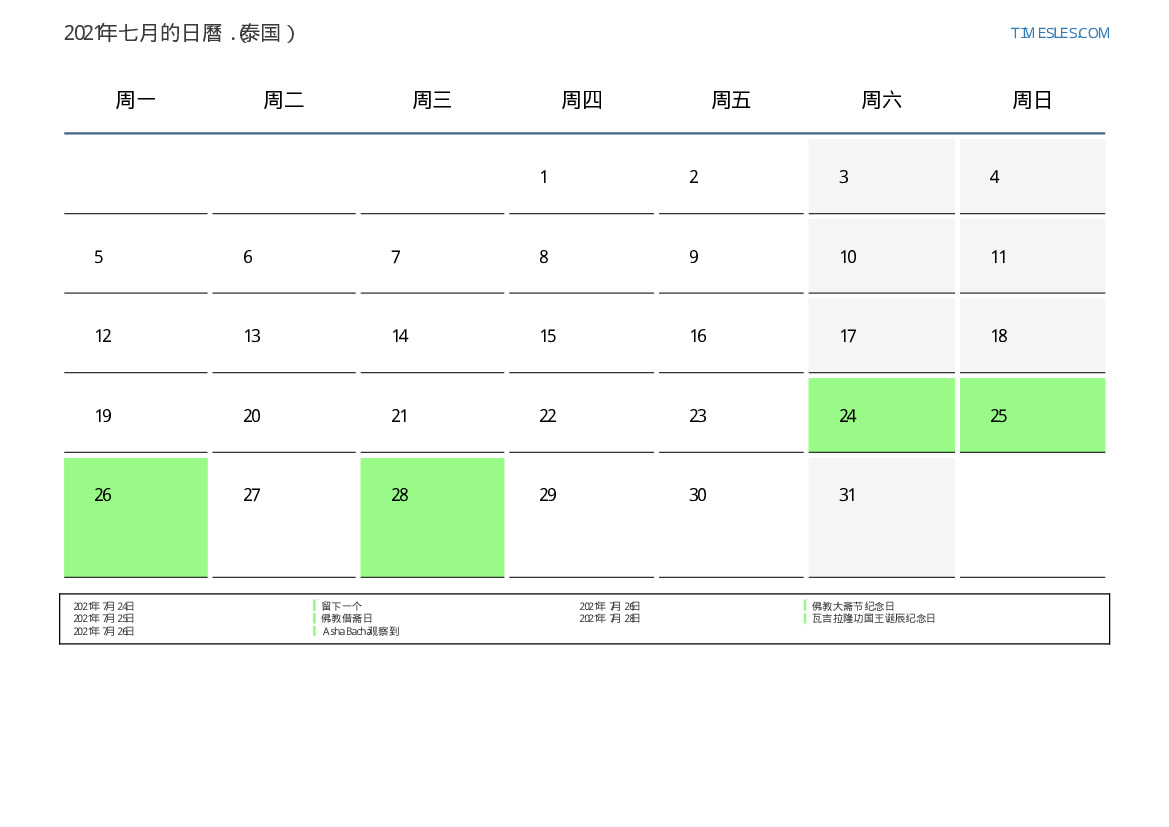
Task: Click the calendar title for July 2021 Thailand
Action: click(180, 33)
